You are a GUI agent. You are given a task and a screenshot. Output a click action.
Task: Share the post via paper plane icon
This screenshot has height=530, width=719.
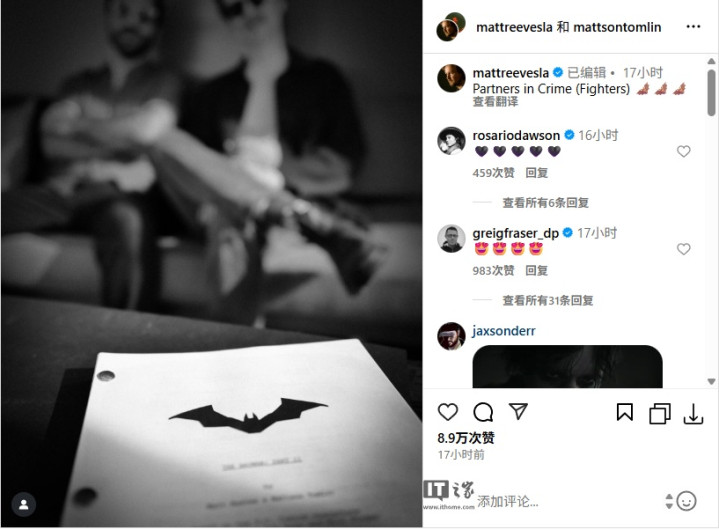click(518, 411)
